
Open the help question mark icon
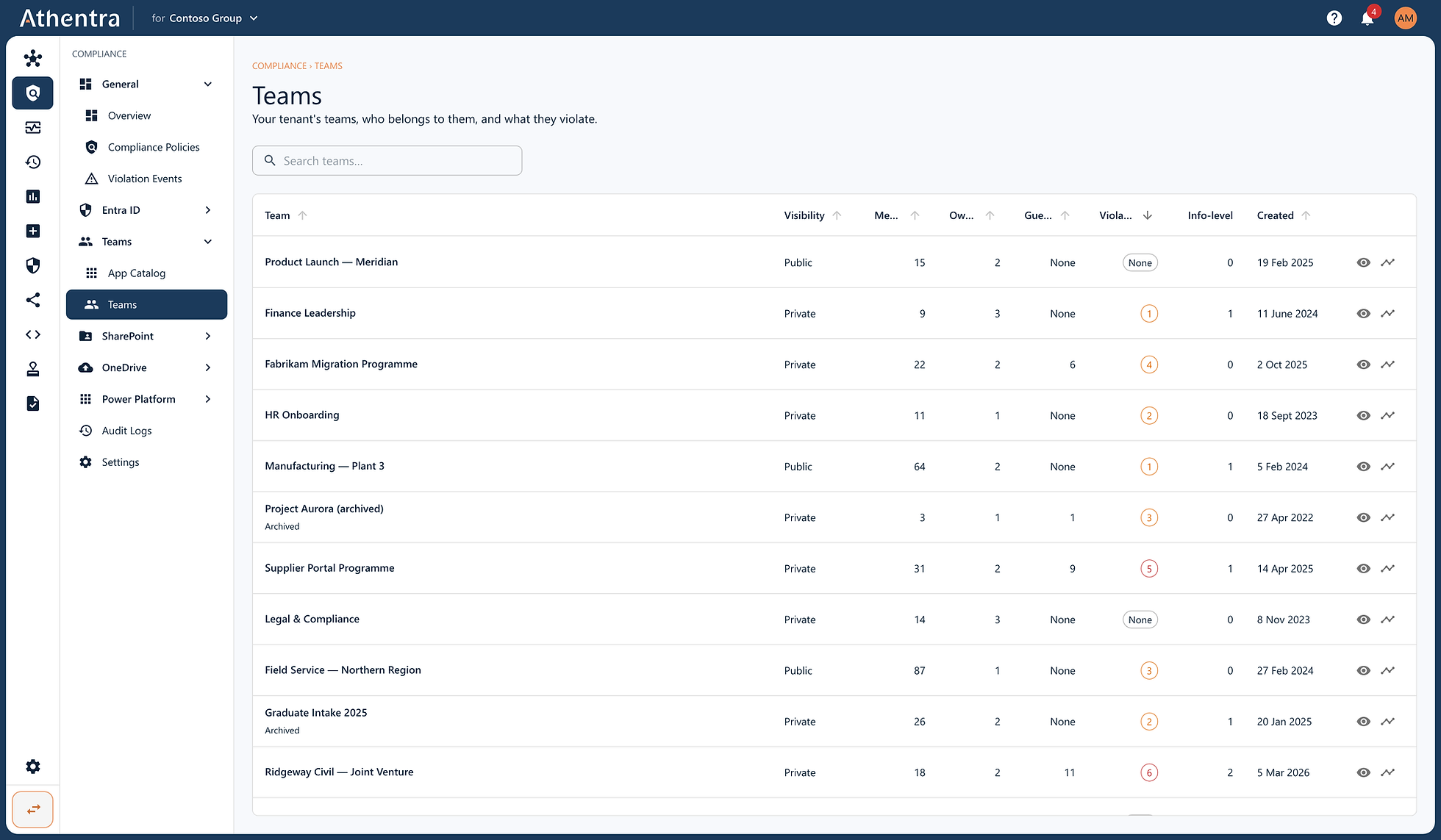click(x=1334, y=18)
